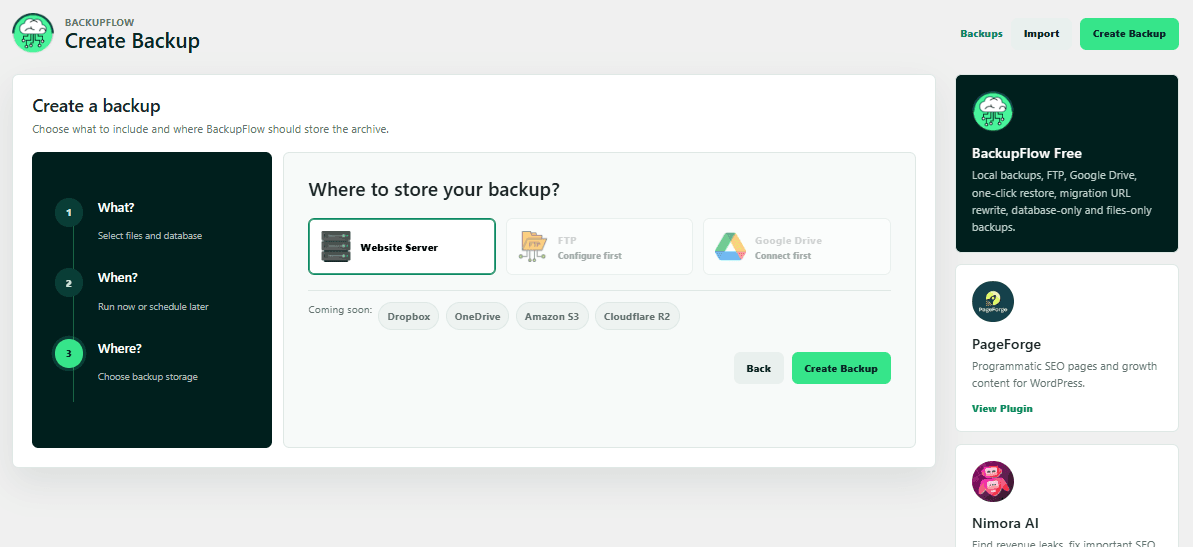
Task: Click 'Connect first' text under Google Drive
Action: click(x=783, y=256)
